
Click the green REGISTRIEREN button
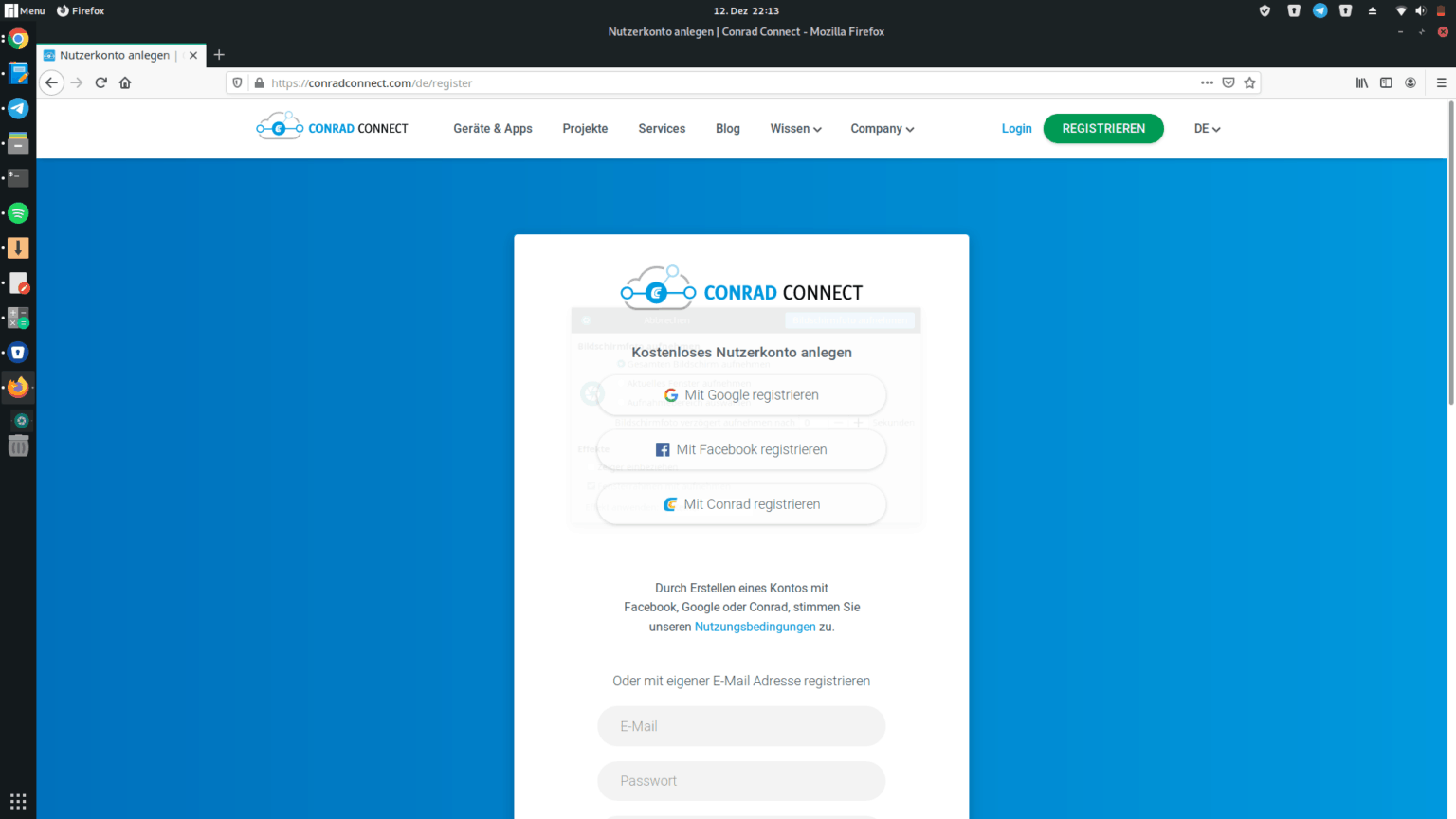[1103, 128]
